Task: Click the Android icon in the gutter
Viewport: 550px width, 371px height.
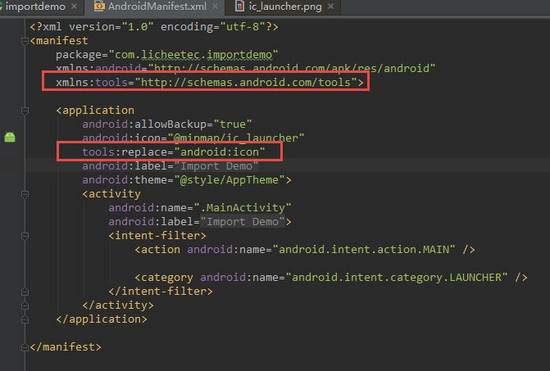Action: 10,137
